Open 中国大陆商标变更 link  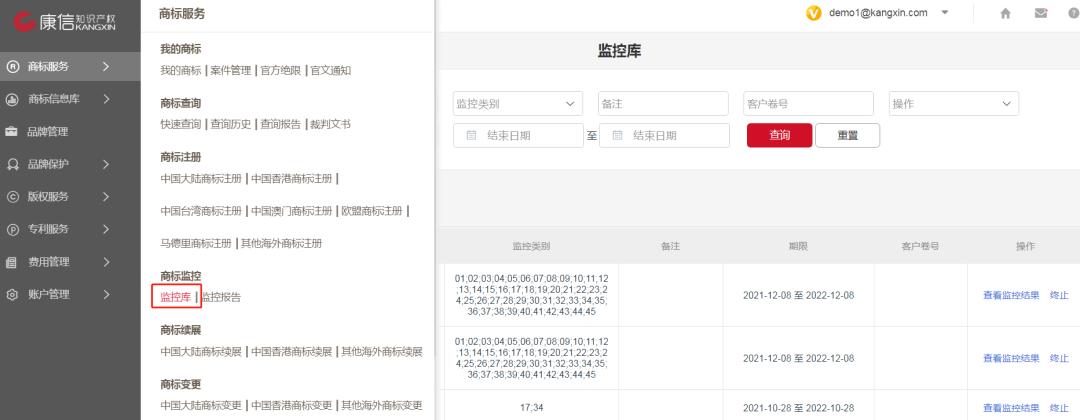(x=201, y=405)
